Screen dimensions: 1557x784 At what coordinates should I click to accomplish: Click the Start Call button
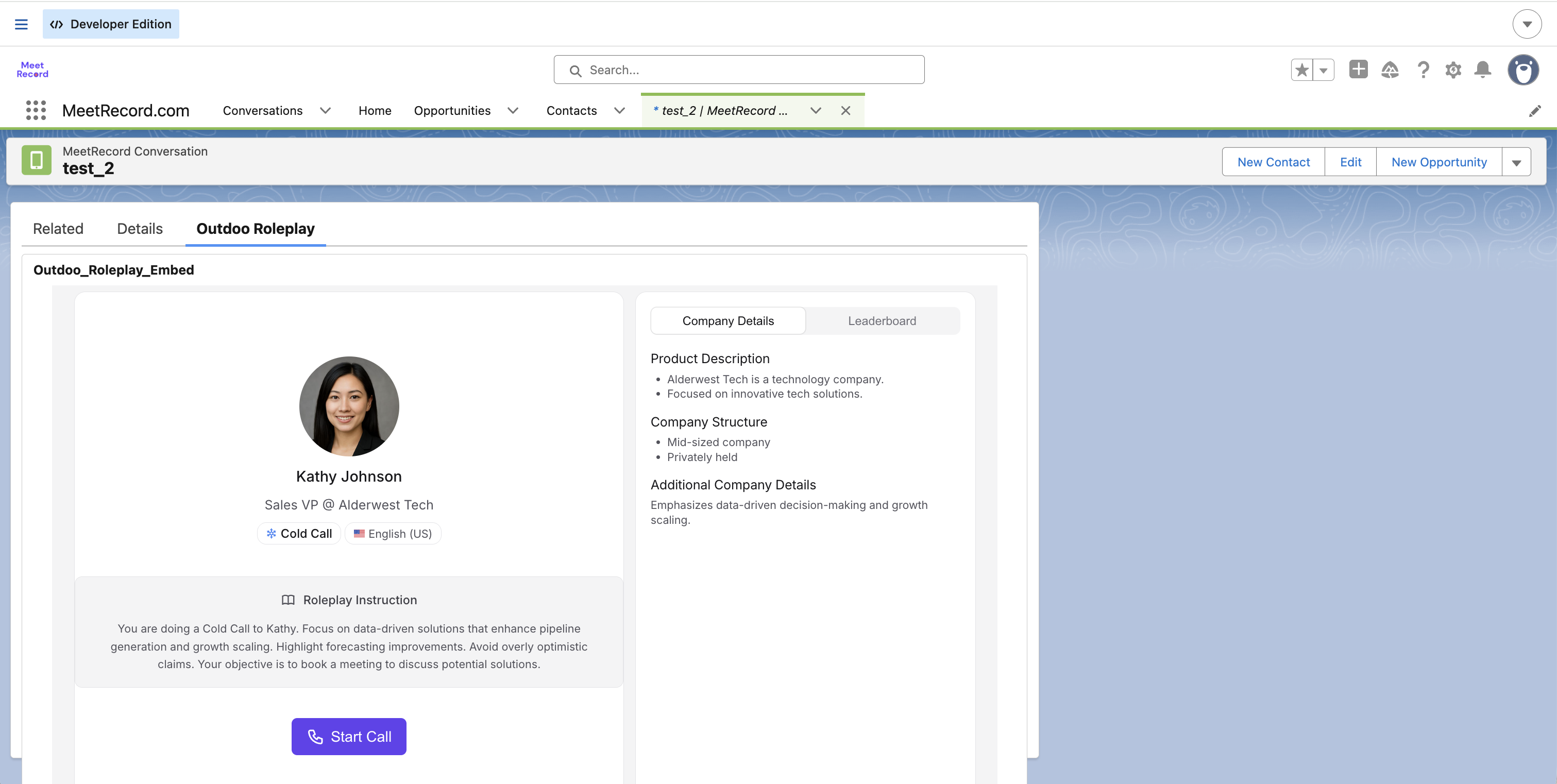[x=349, y=737]
